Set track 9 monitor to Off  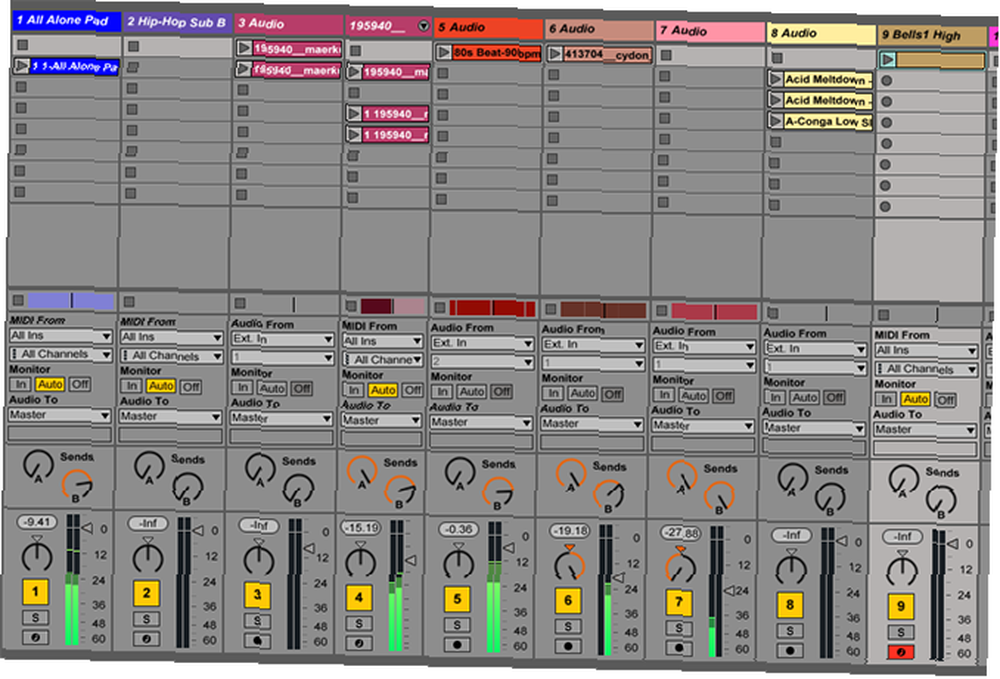(x=946, y=400)
